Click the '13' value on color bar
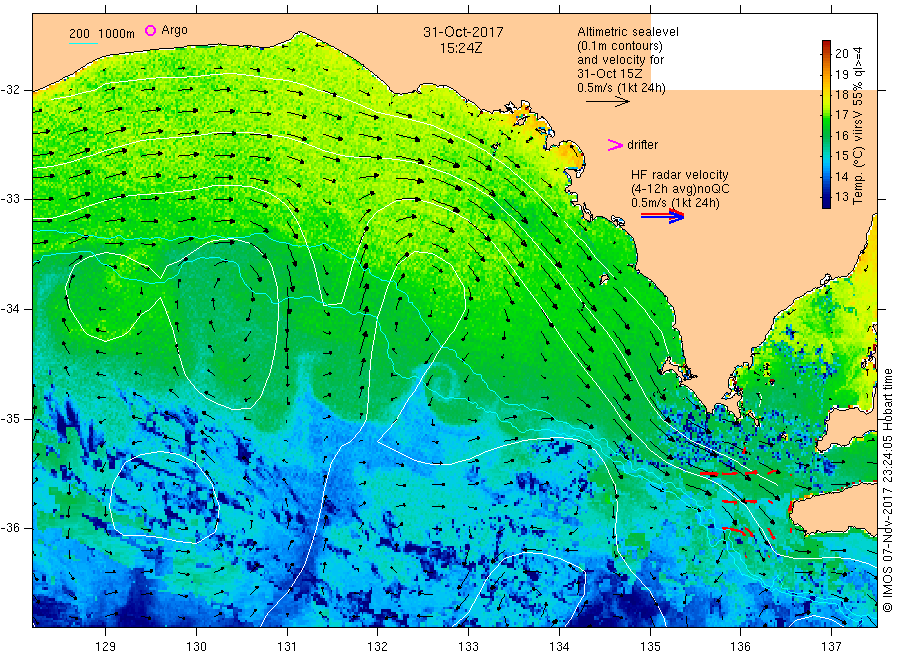Image resolution: width=900 pixels, height=660 pixels. click(x=841, y=196)
